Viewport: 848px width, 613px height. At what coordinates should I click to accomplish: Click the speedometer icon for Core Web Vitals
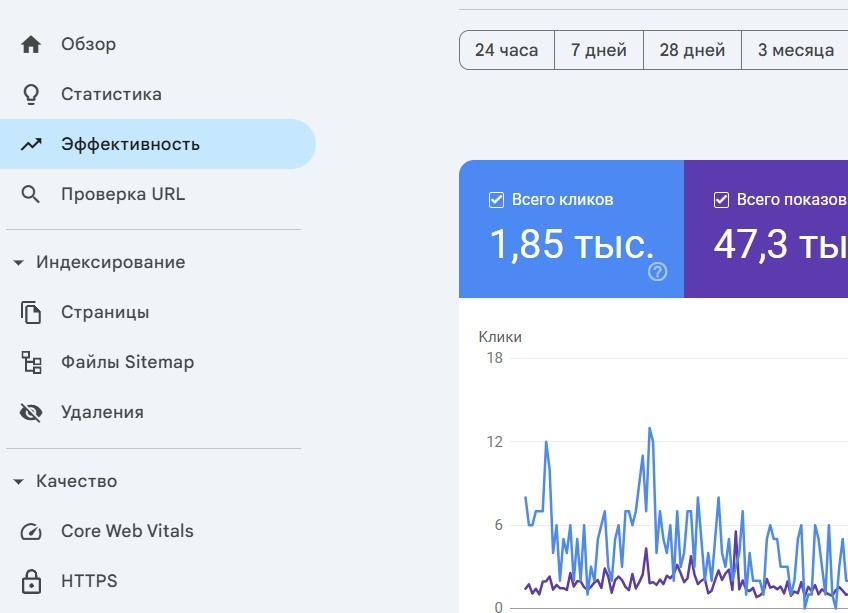(32, 531)
